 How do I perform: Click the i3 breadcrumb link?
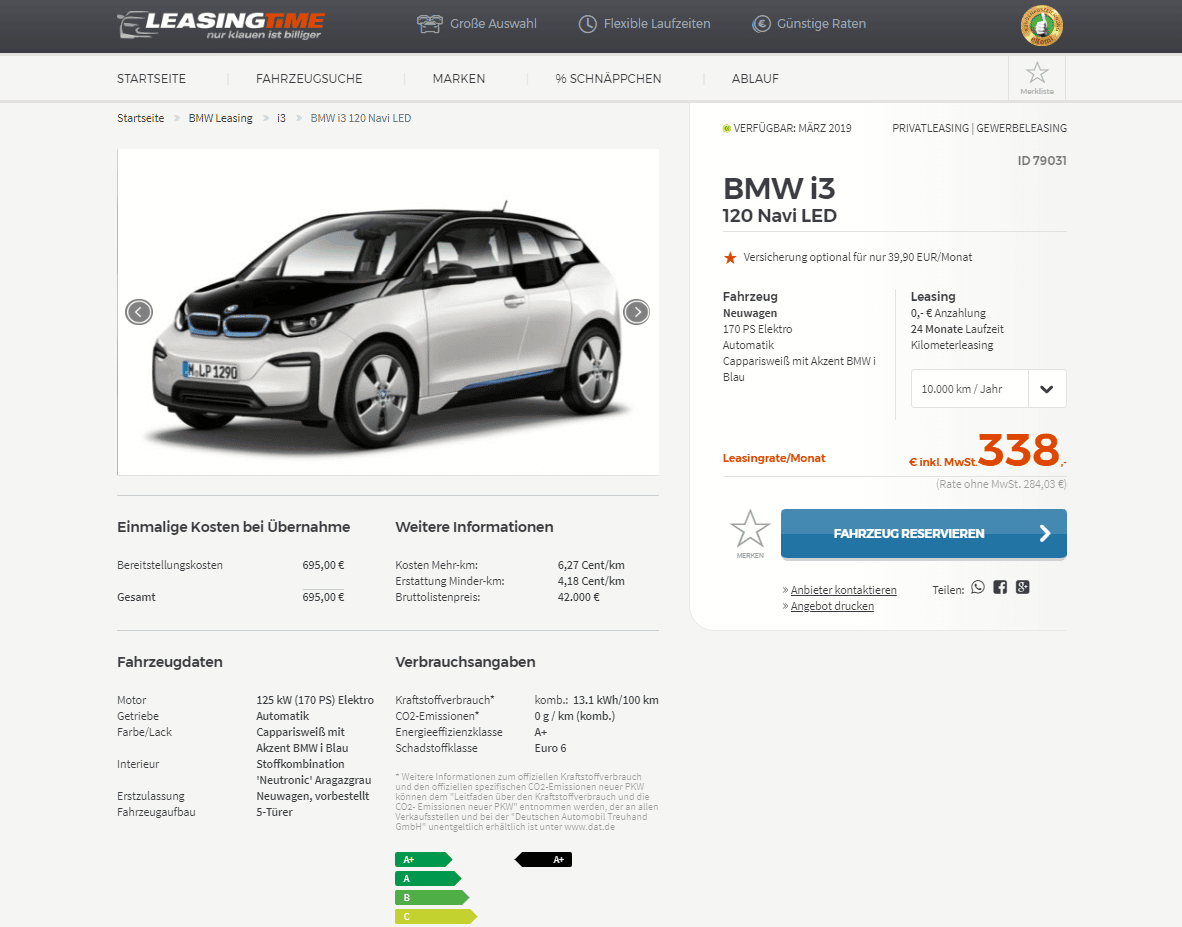coord(281,118)
